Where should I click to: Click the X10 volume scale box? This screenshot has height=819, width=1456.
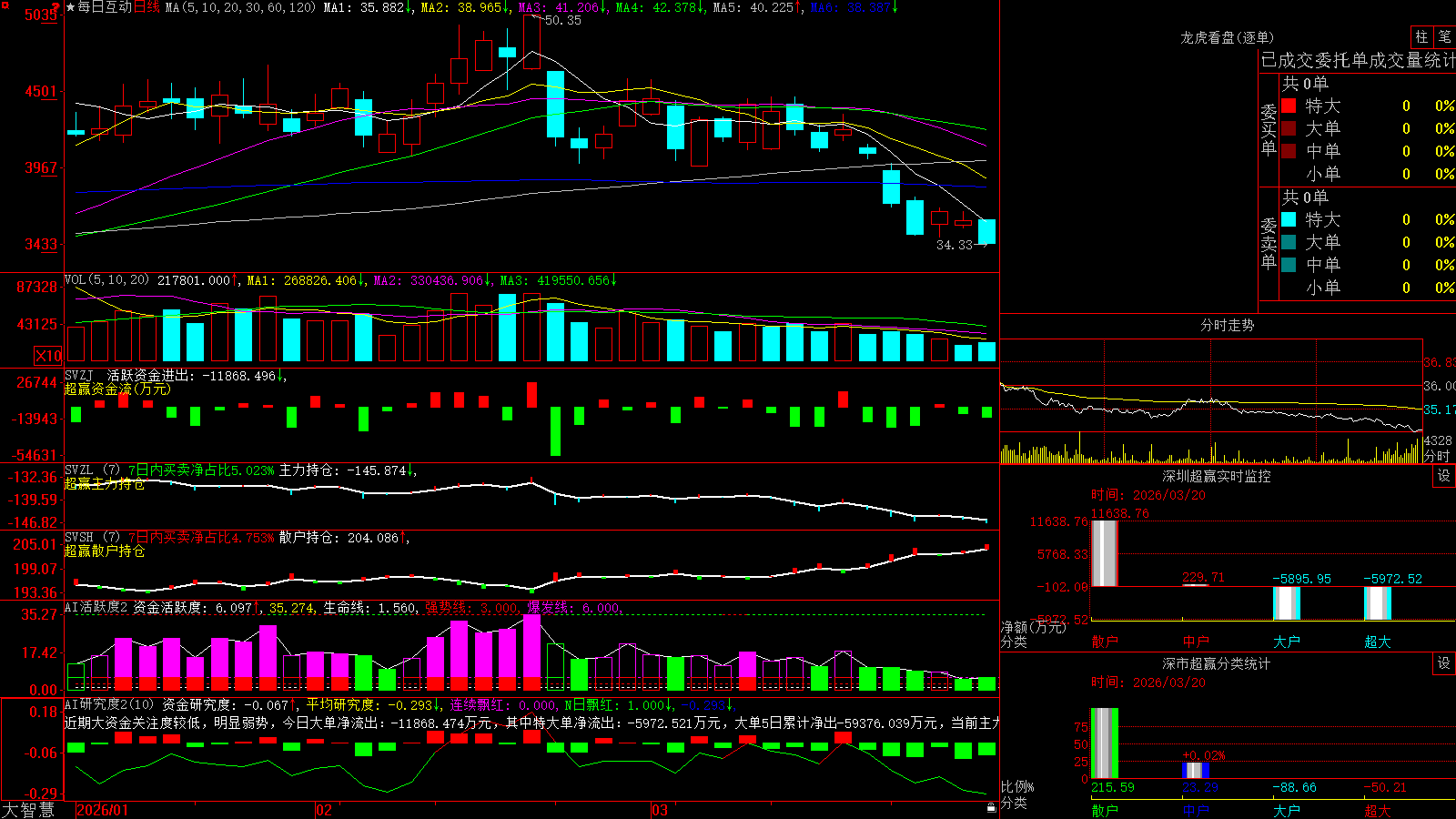pos(48,356)
